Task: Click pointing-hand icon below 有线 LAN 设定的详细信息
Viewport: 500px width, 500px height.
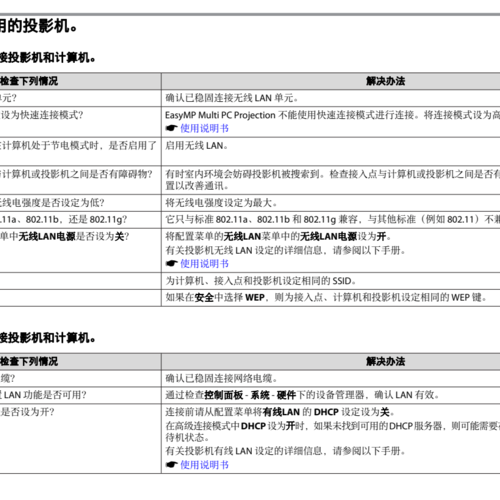Action: 172,464
